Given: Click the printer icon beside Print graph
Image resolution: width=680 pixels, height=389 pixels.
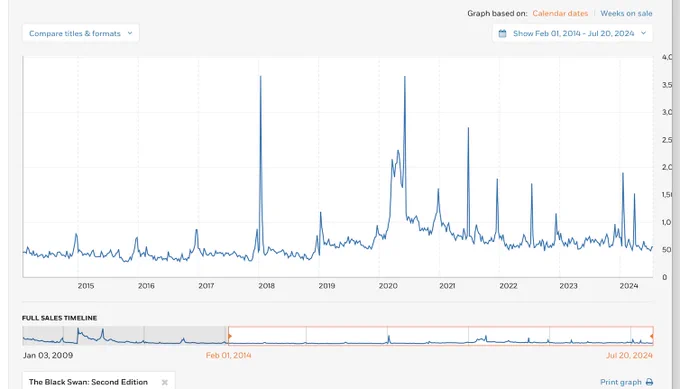Looking at the screenshot, I should [649, 382].
